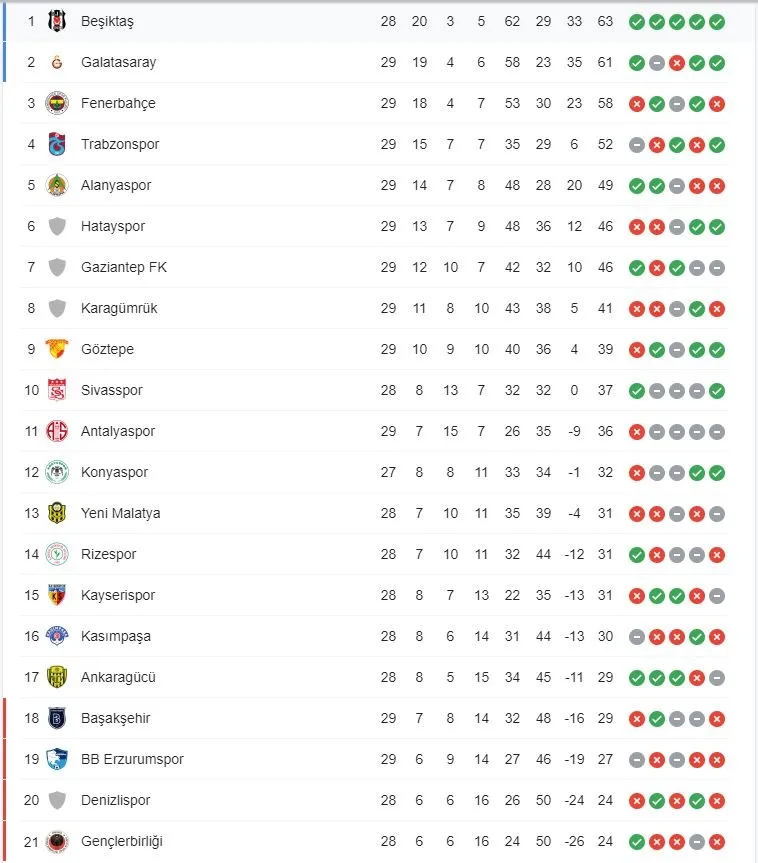Open the Hatayspor team page

click(x=113, y=226)
